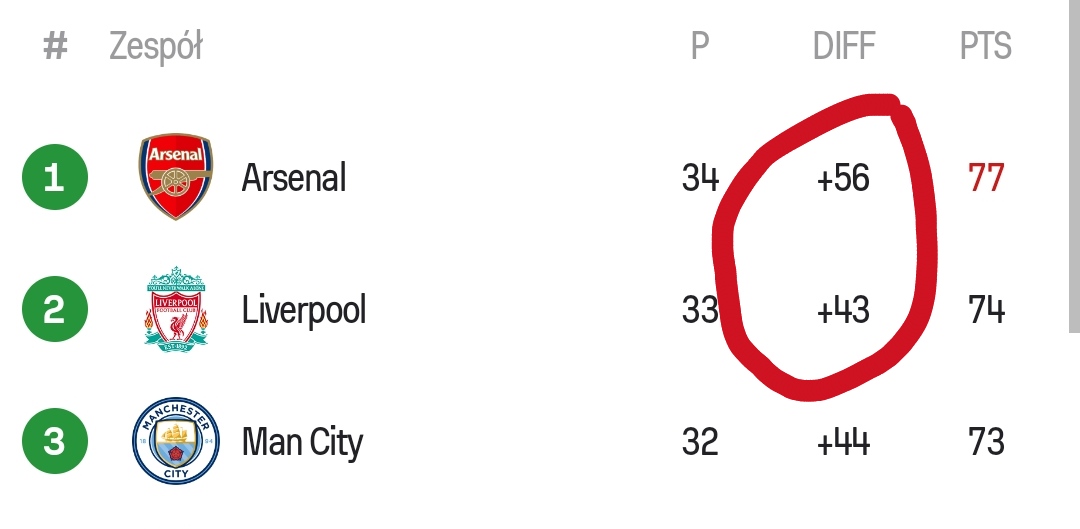The height and width of the screenshot is (529, 1080).
Task: Open the Man City team link
Action: coord(302,442)
